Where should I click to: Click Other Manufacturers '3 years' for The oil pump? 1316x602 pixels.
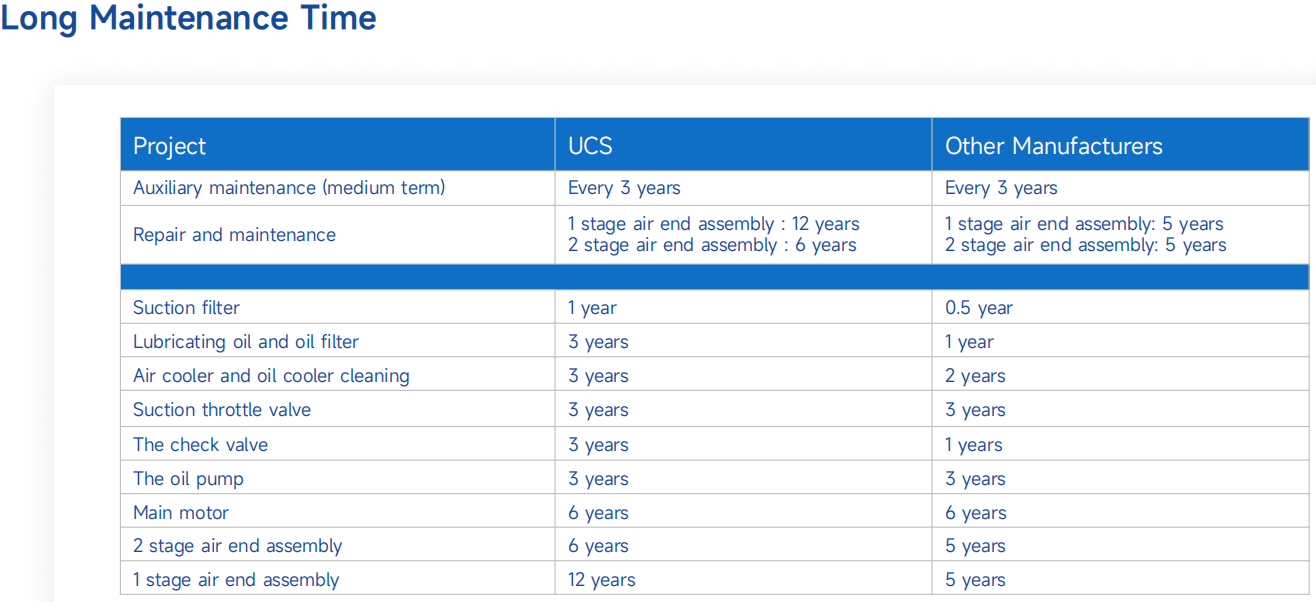975,479
